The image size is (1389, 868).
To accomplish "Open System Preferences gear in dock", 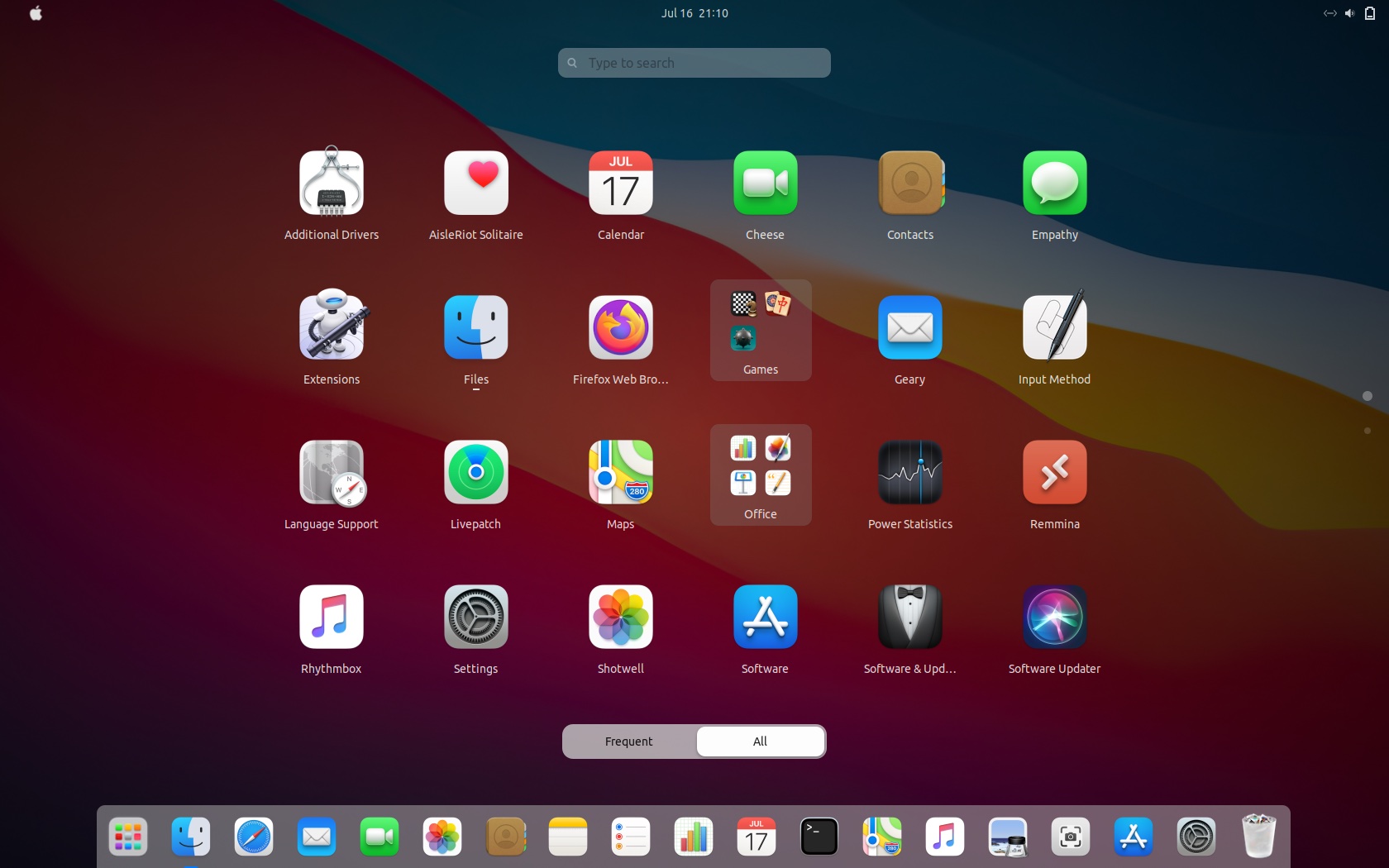I will pos(1196,837).
